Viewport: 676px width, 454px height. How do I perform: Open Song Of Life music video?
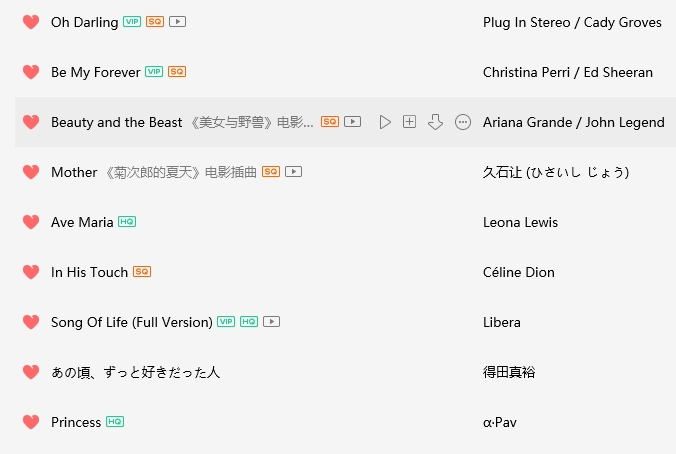[271, 322]
